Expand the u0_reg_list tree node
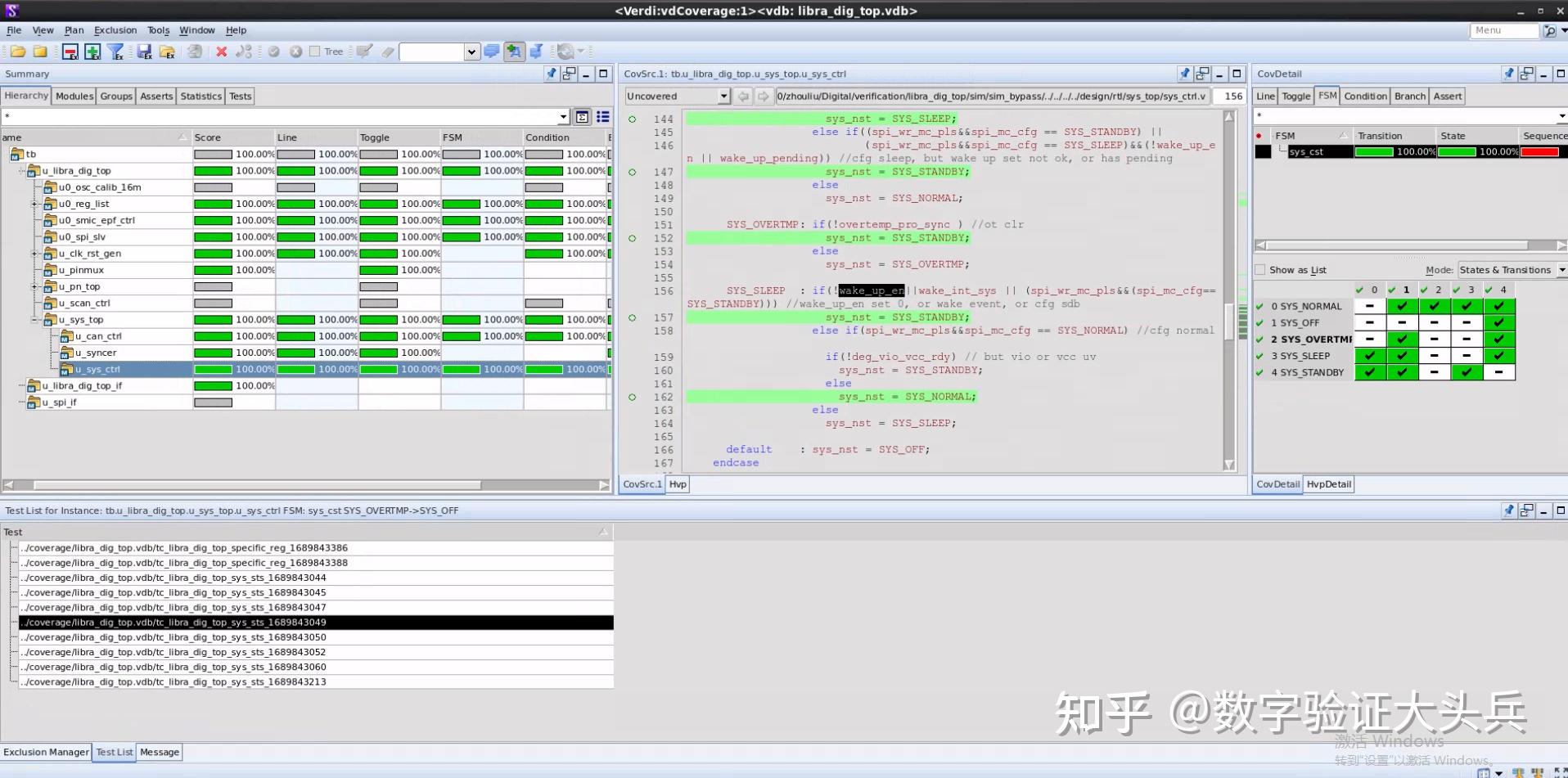The width and height of the screenshot is (1568, 778). [34, 204]
